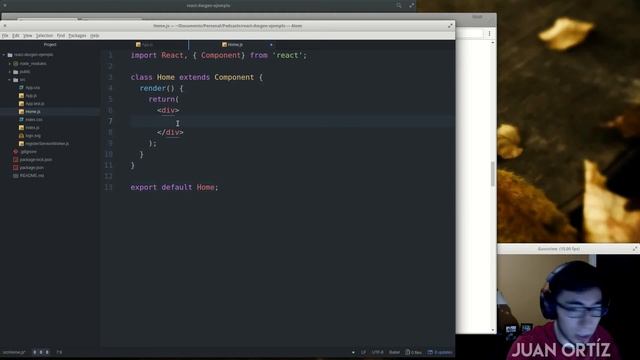Click line number 13 in the gutter

108,187
